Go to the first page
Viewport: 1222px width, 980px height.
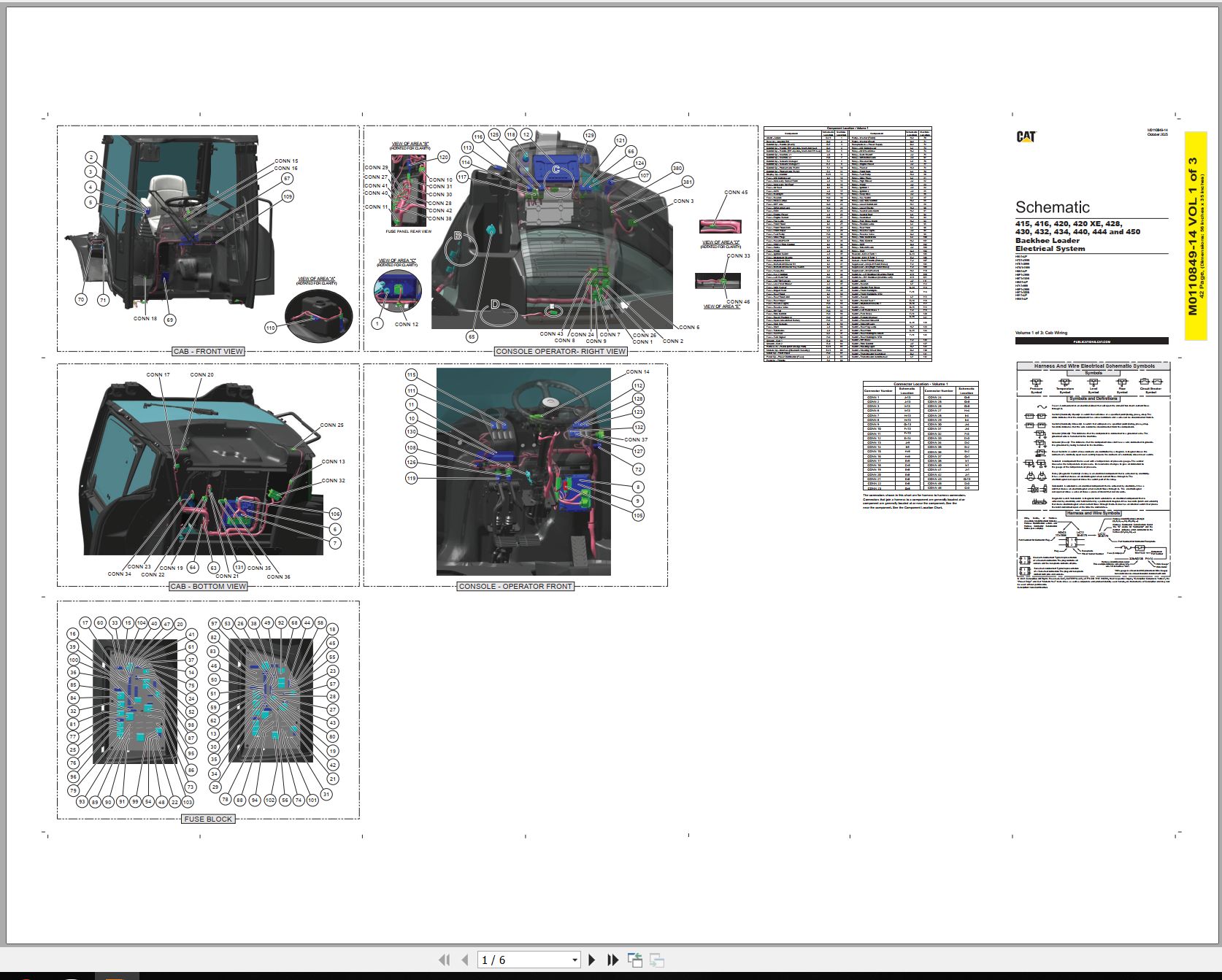tap(444, 960)
